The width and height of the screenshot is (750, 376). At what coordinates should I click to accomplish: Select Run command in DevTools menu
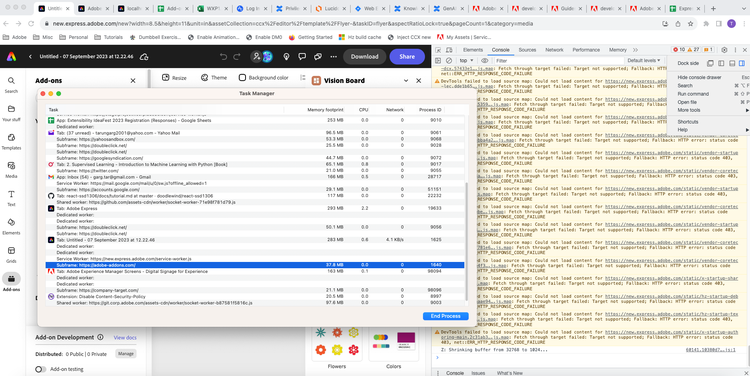(693, 94)
